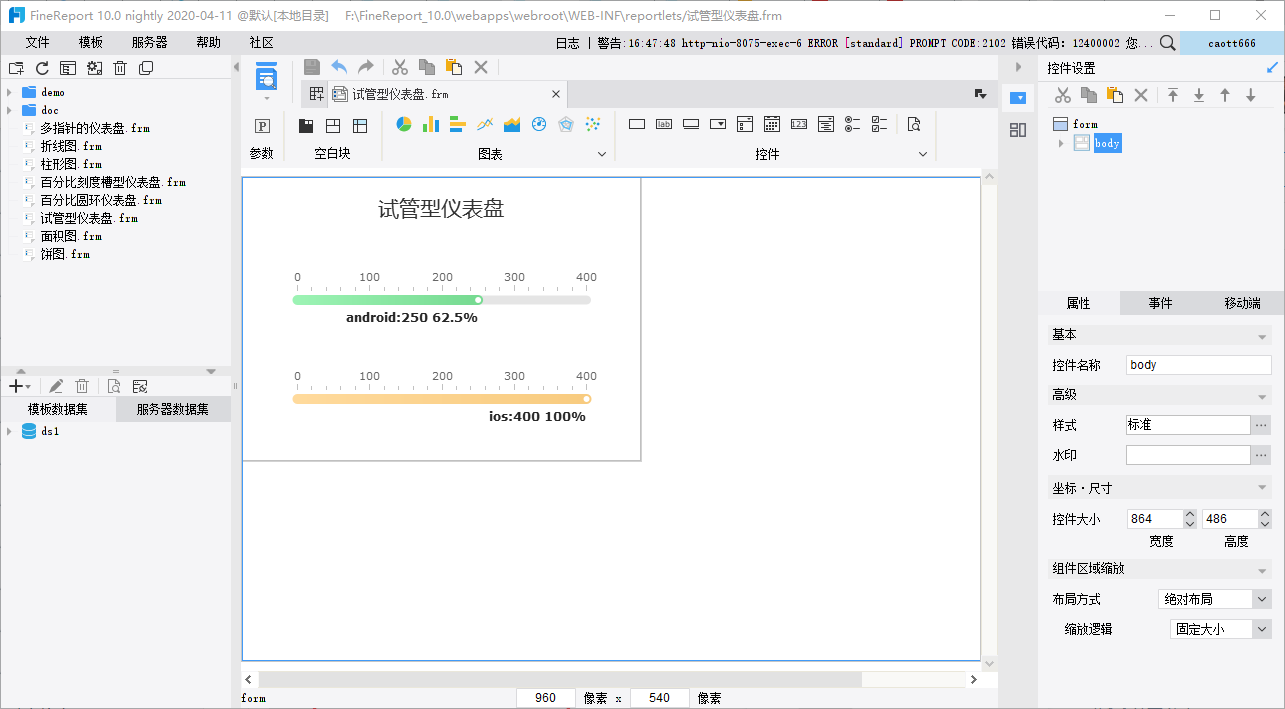Viewport: 1285px width, 709px height.
Task: Add a date calendar widget
Action: pyautogui.click(x=772, y=124)
